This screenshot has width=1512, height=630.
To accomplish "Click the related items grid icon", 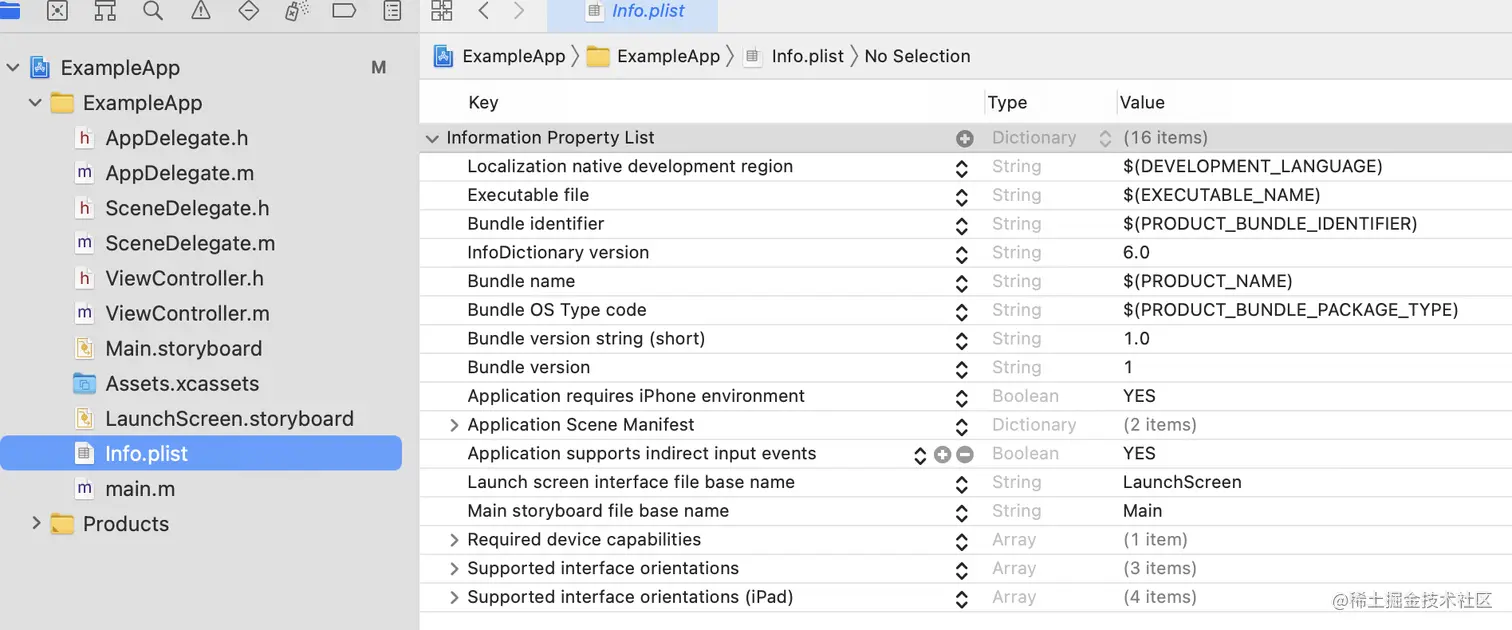I will [441, 10].
